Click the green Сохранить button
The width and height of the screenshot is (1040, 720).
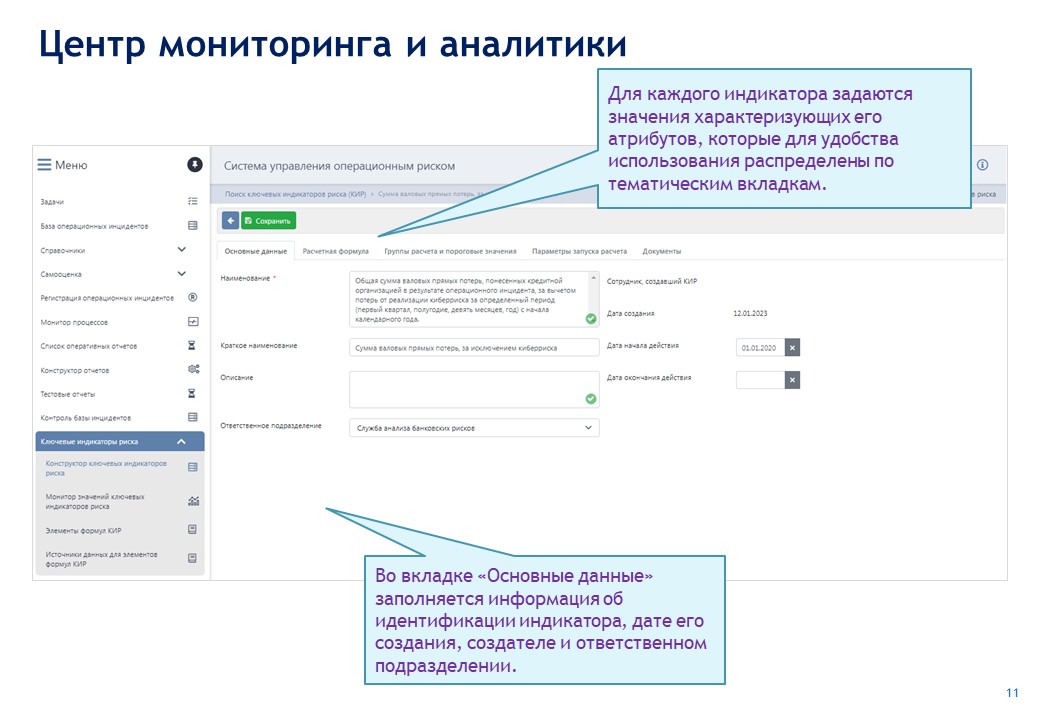click(269, 221)
